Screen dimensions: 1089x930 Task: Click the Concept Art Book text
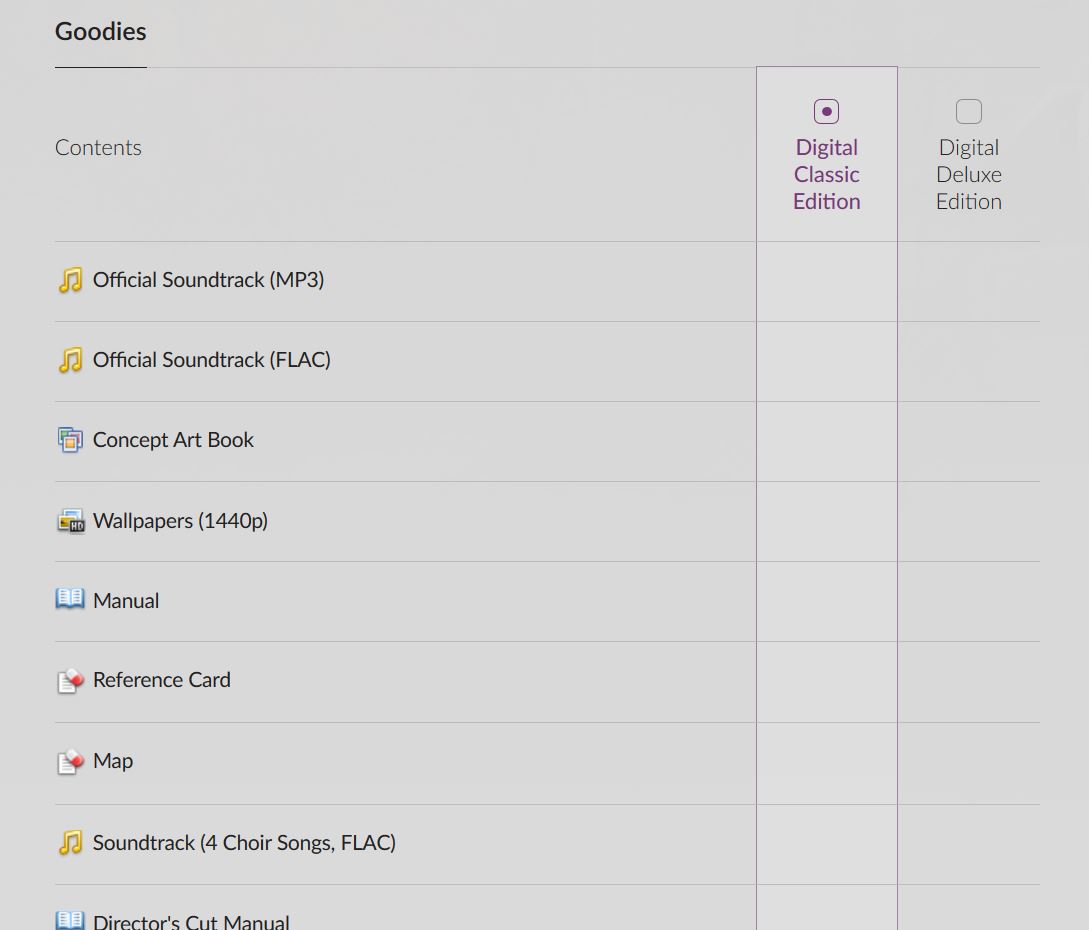(173, 440)
